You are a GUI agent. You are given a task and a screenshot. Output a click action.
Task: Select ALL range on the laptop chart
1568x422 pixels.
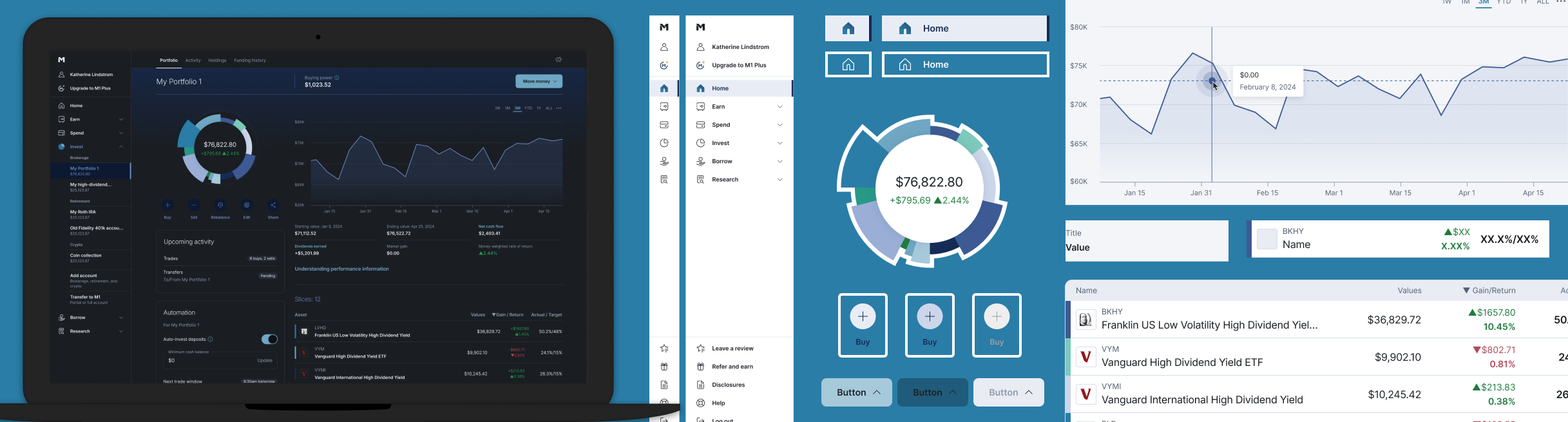(549, 108)
